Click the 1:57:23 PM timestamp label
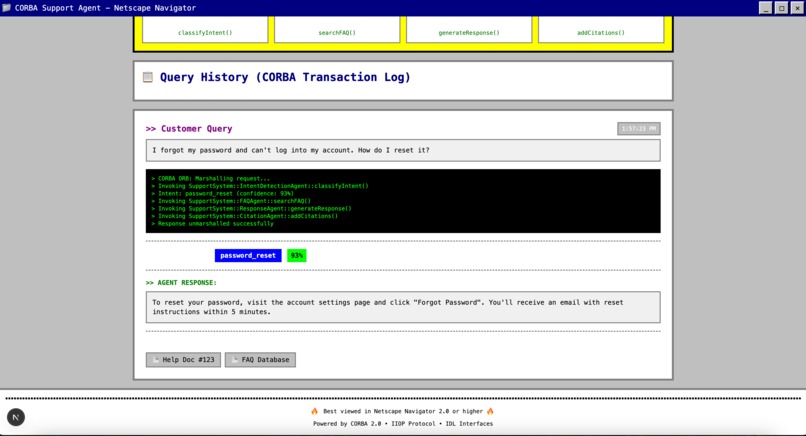 [639, 129]
